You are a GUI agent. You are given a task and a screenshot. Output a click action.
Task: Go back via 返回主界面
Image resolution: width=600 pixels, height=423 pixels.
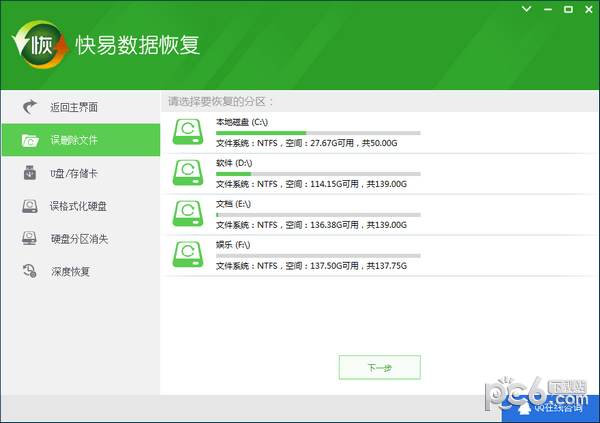tap(81, 107)
